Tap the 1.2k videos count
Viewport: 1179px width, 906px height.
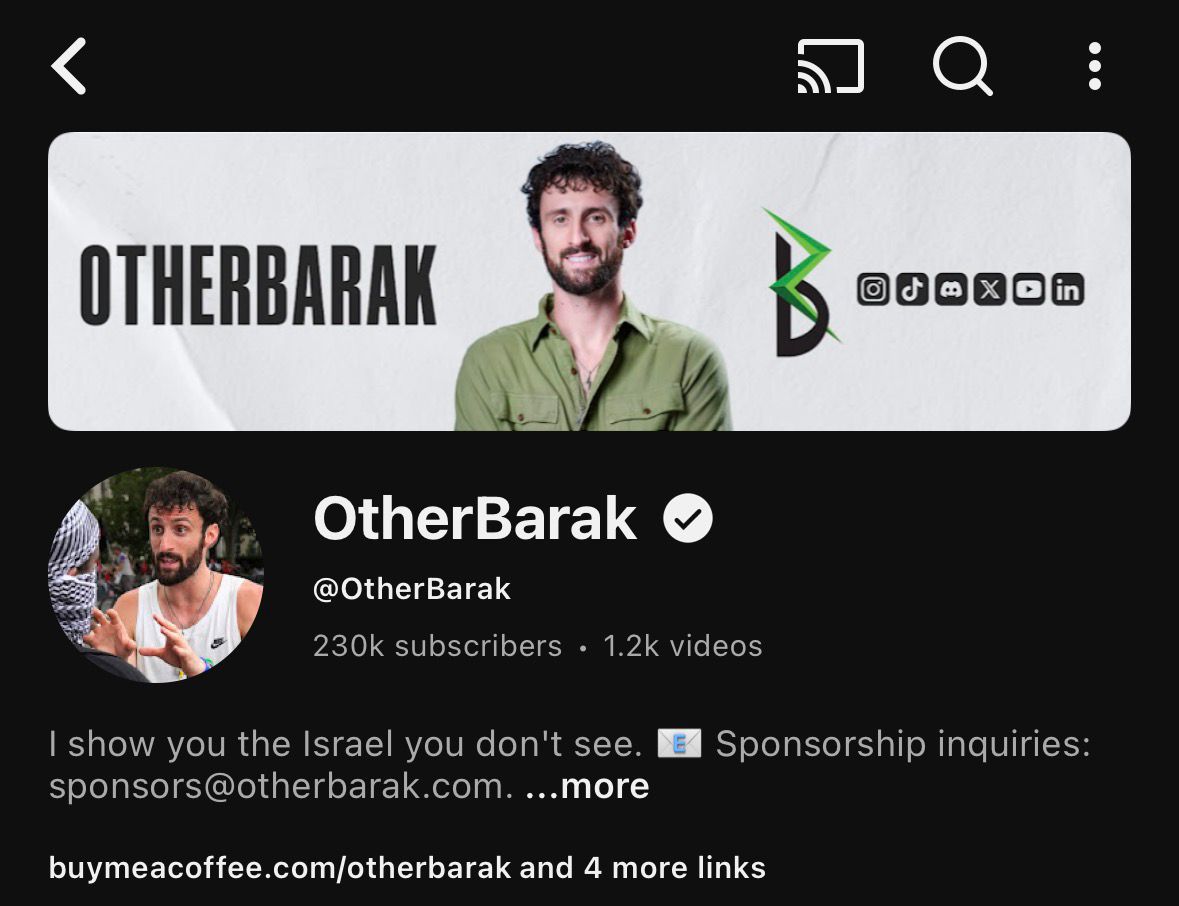683,646
